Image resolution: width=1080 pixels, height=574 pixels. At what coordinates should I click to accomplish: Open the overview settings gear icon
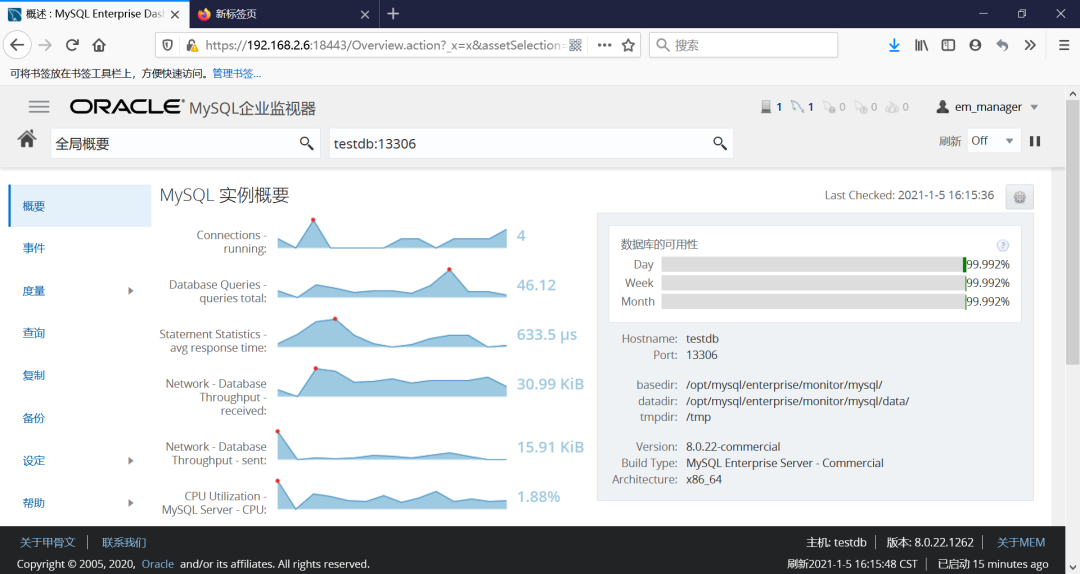coord(1019,197)
